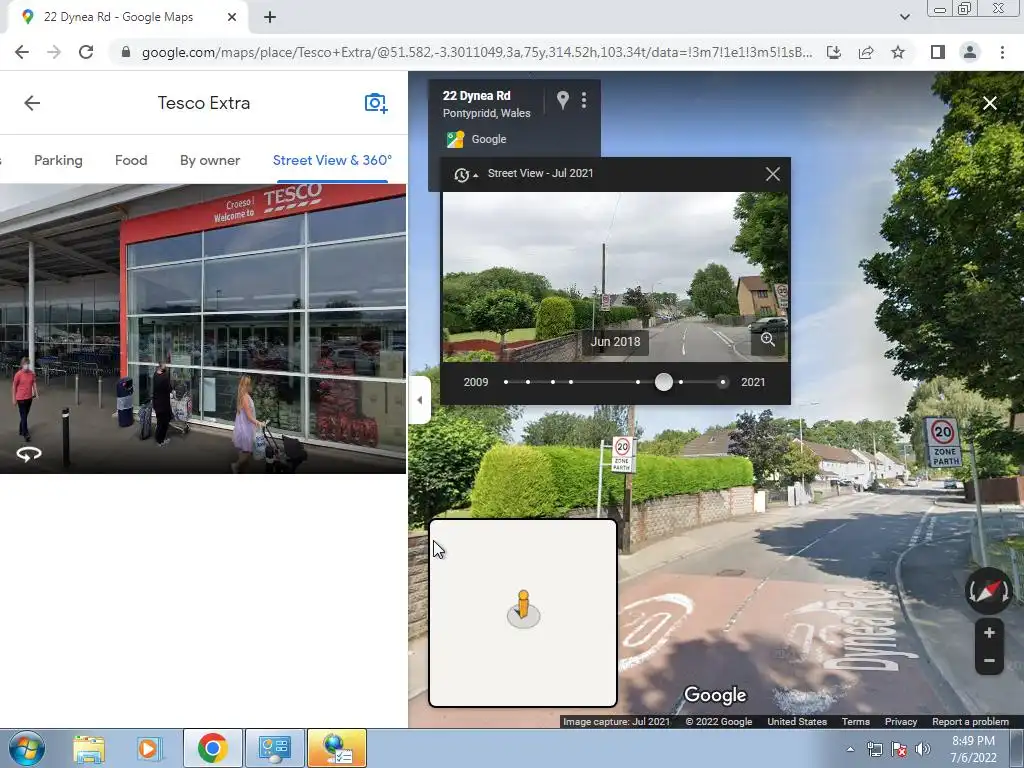
Task: Open the Jun 2018 preview image
Action: point(615,276)
